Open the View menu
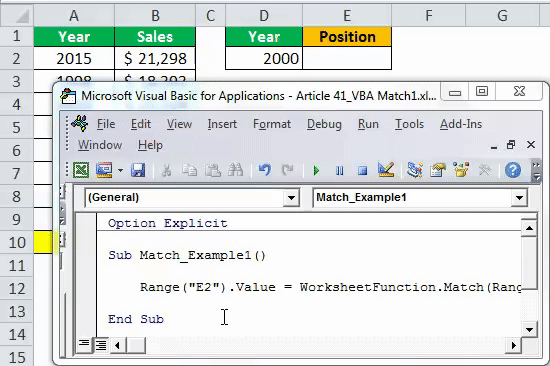Screen dimensions: 550x366 tap(179, 124)
